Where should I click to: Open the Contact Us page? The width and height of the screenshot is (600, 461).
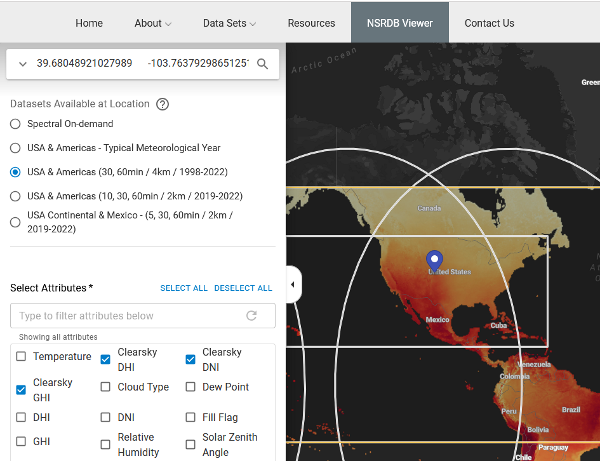coord(489,23)
